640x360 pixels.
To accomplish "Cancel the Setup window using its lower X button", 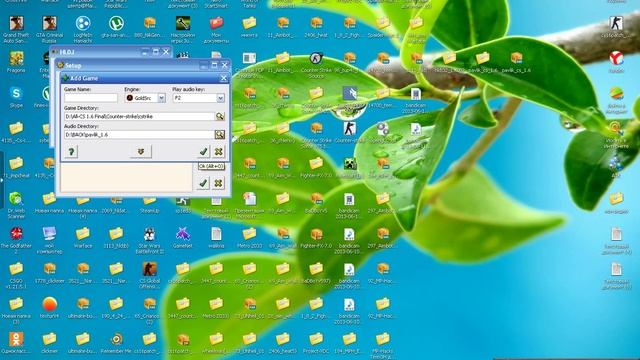I will pyautogui.click(x=218, y=183).
